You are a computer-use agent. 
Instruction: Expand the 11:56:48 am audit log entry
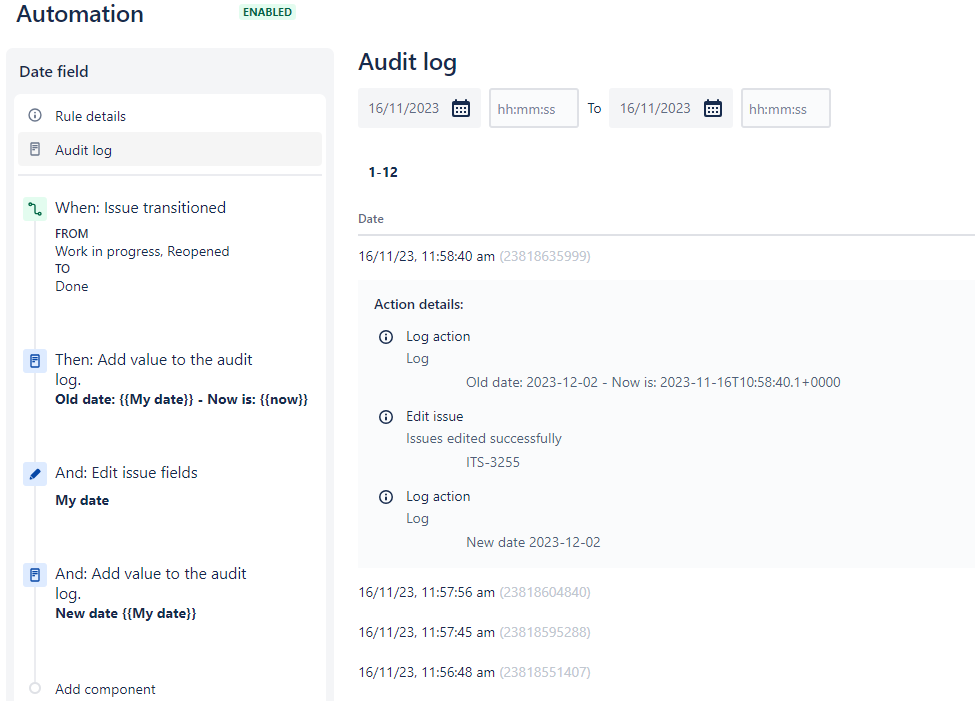tap(474, 672)
